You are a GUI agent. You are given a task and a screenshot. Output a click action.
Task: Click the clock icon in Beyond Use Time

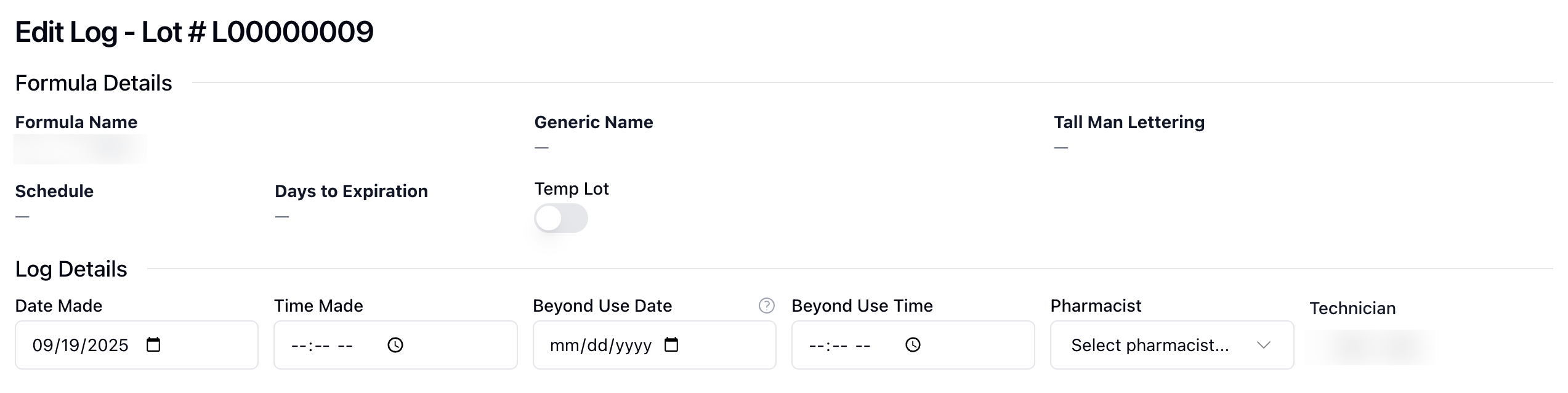(x=913, y=345)
